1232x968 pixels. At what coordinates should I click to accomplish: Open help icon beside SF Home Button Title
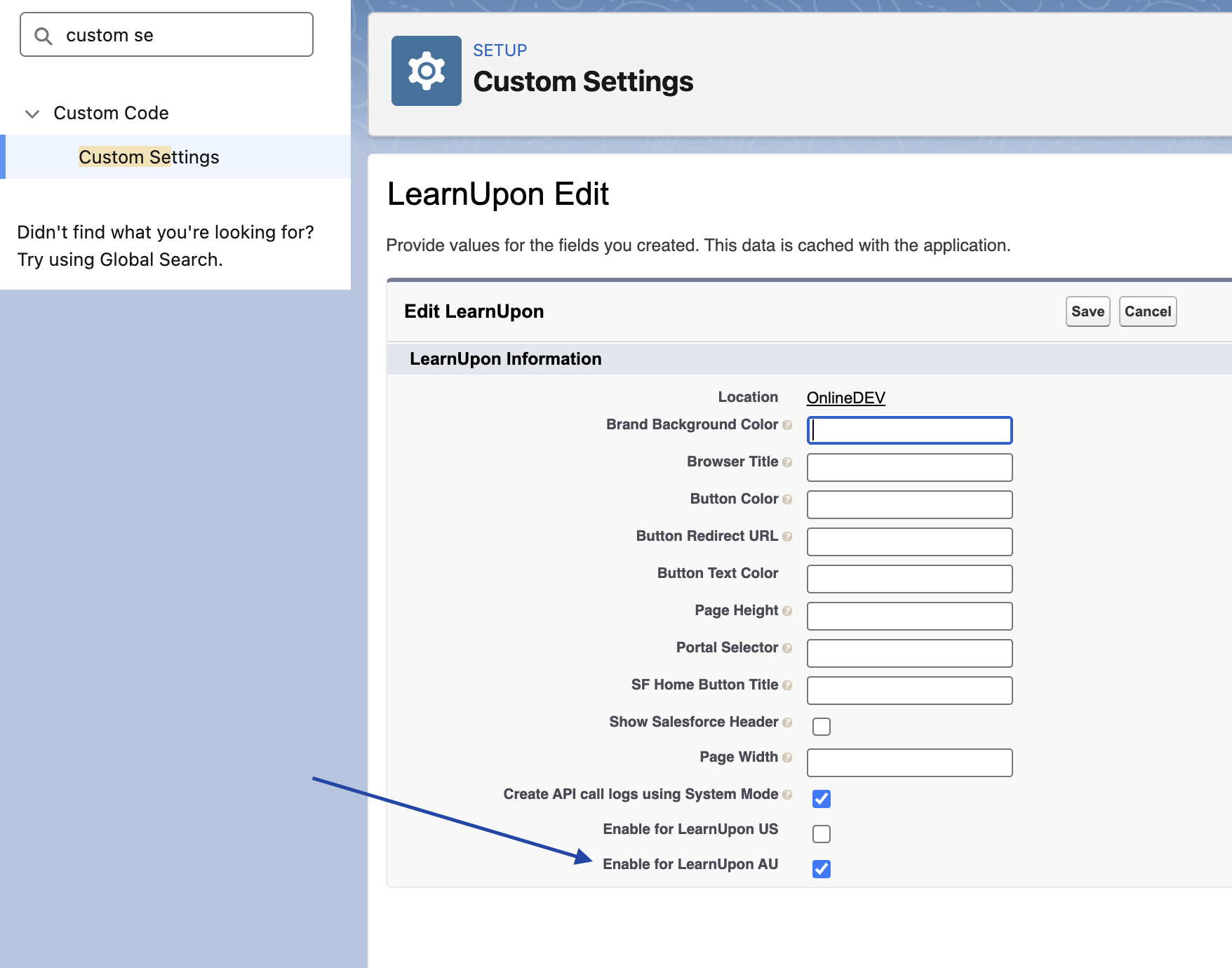[787, 685]
